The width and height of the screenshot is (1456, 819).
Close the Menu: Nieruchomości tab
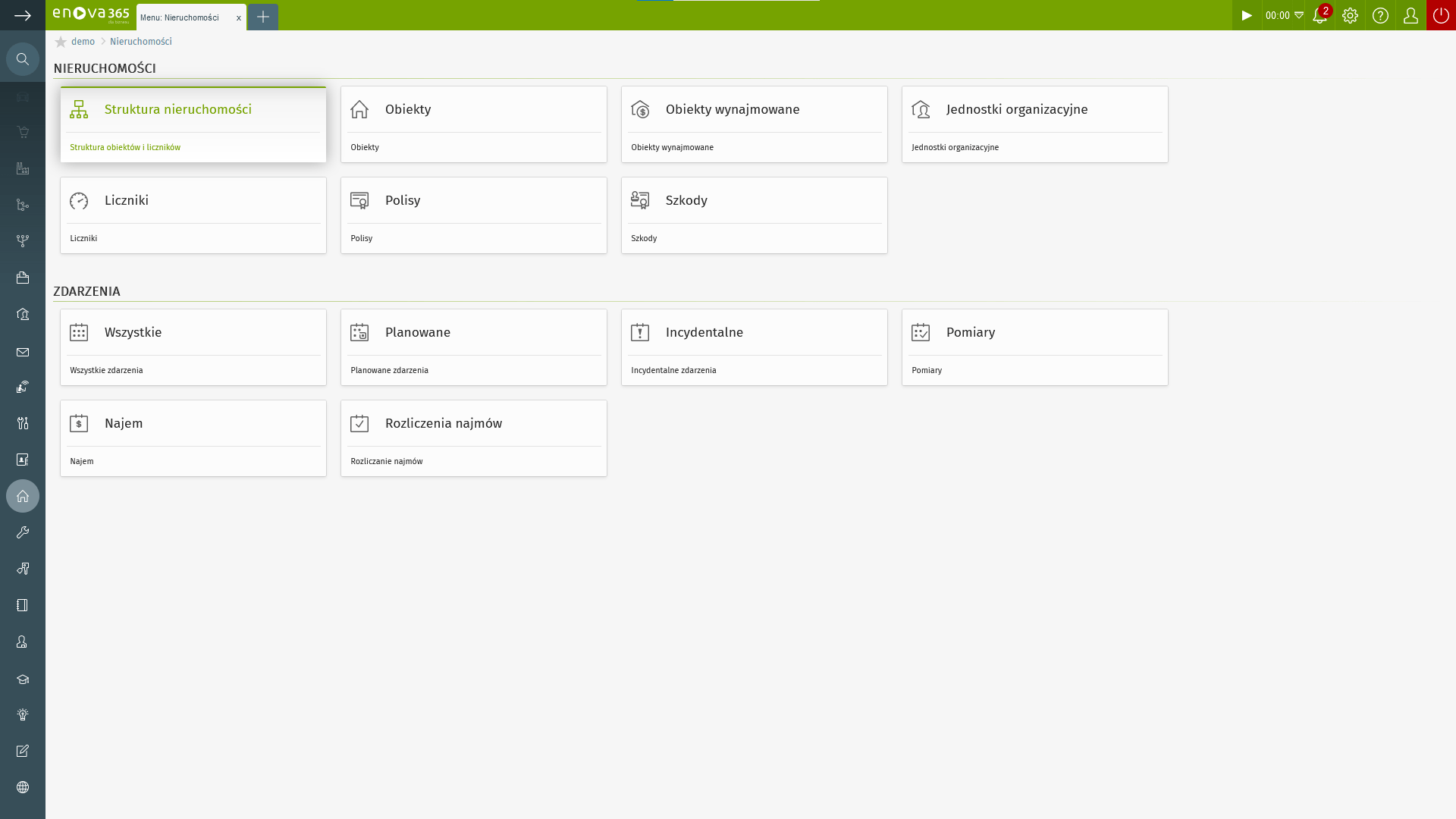[238, 17]
